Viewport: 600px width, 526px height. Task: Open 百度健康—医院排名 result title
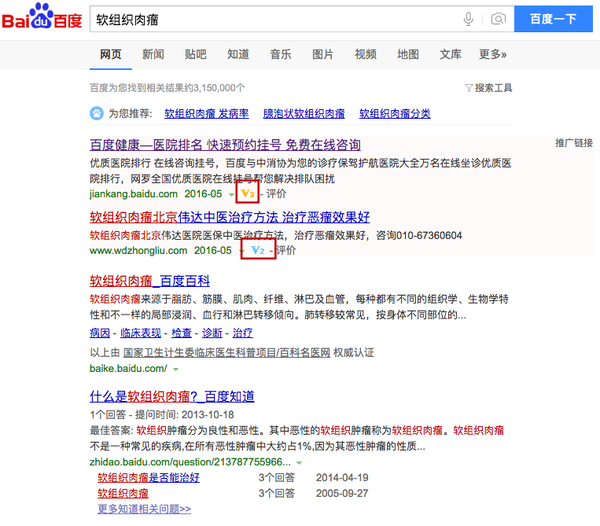[x=225, y=145]
